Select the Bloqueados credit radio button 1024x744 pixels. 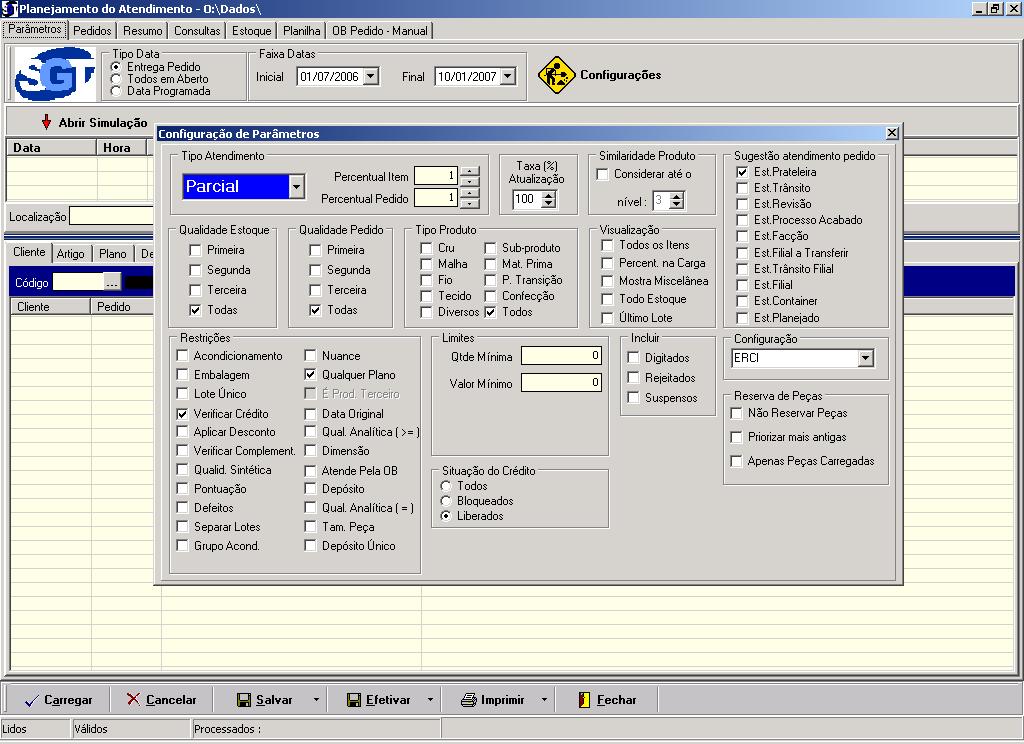(x=446, y=501)
